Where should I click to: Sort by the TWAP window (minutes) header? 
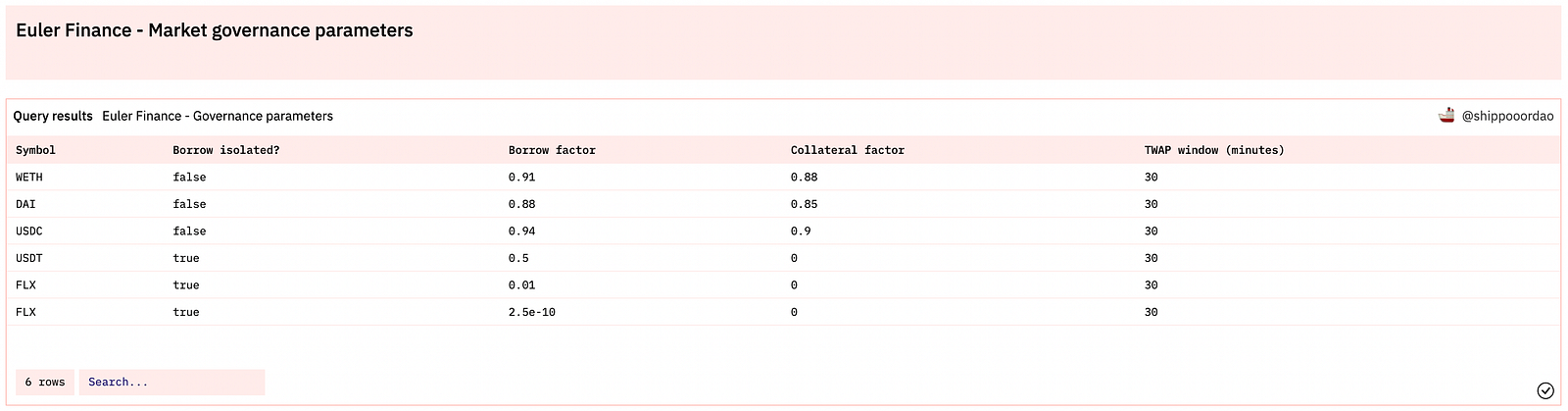[x=1214, y=150]
